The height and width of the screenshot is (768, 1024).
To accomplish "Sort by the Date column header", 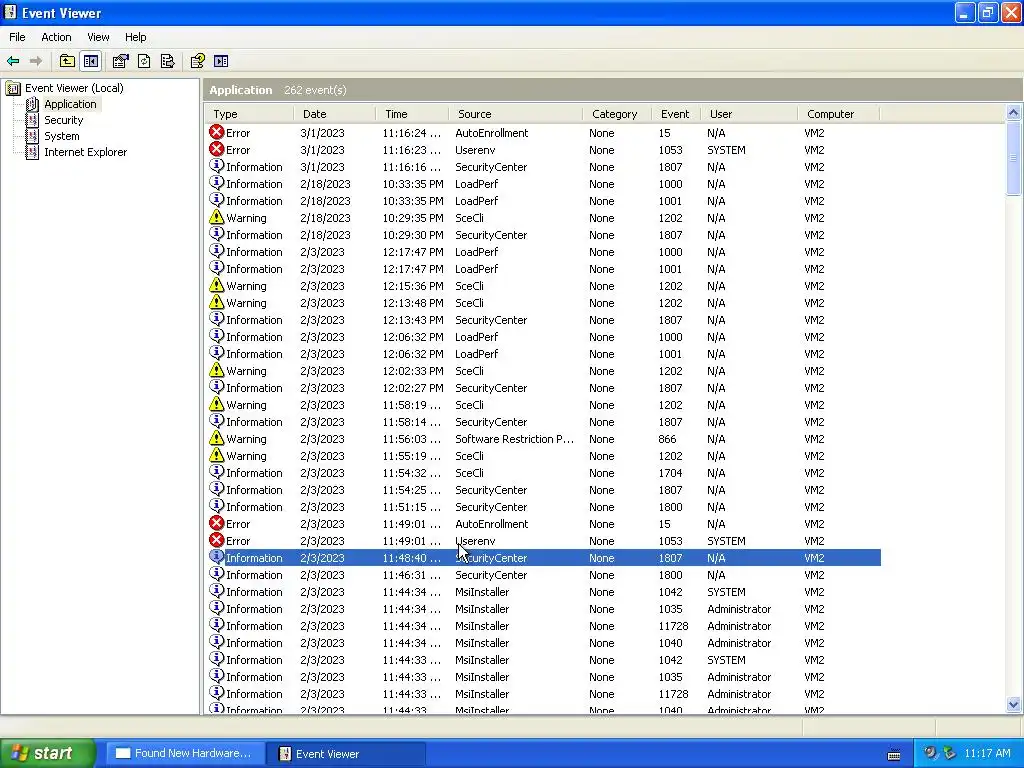I will [334, 114].
